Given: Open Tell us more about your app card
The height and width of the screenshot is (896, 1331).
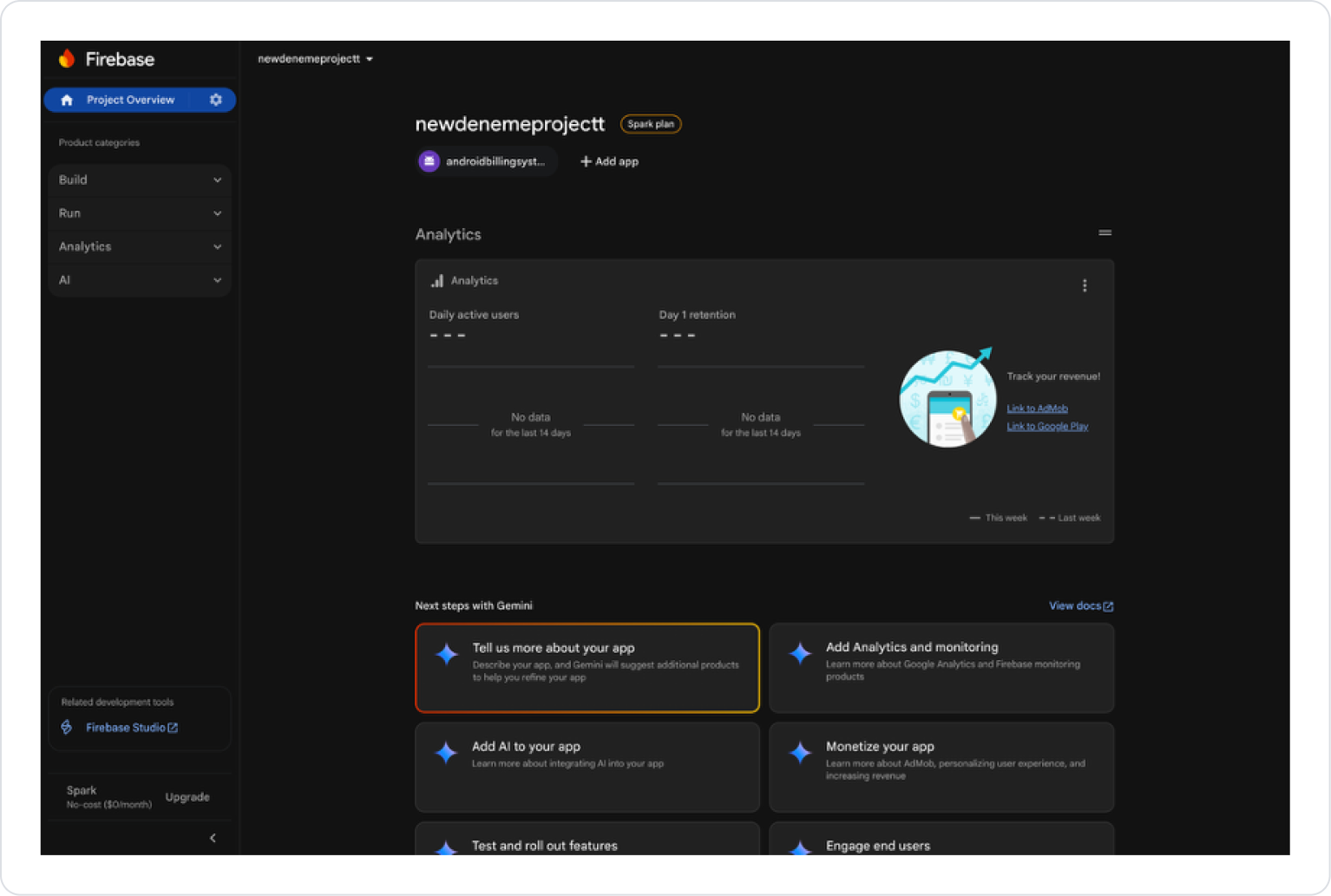Looking at the screenshot, I should (x=587, y=668).
